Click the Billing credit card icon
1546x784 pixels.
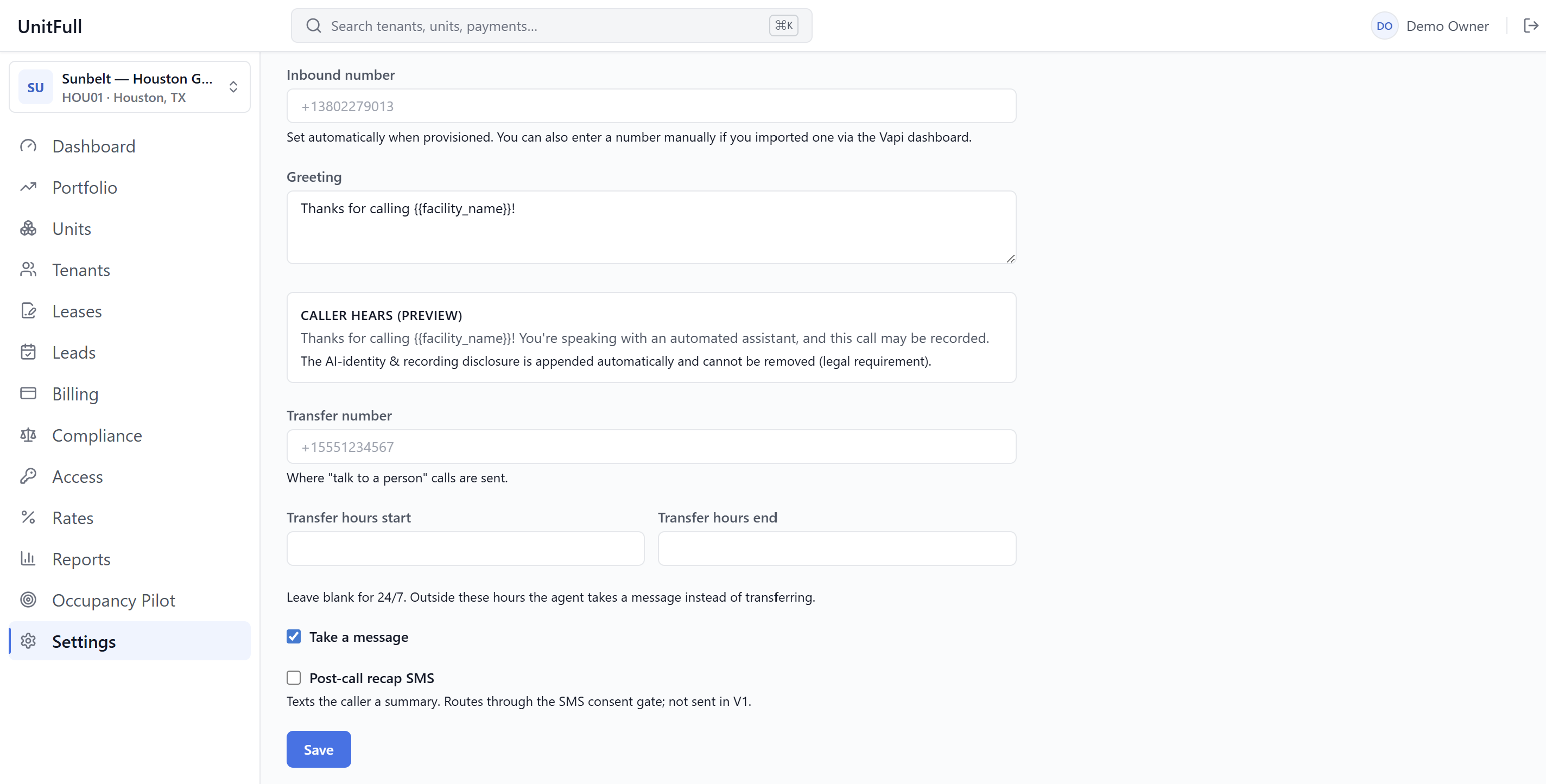(28, 393)
